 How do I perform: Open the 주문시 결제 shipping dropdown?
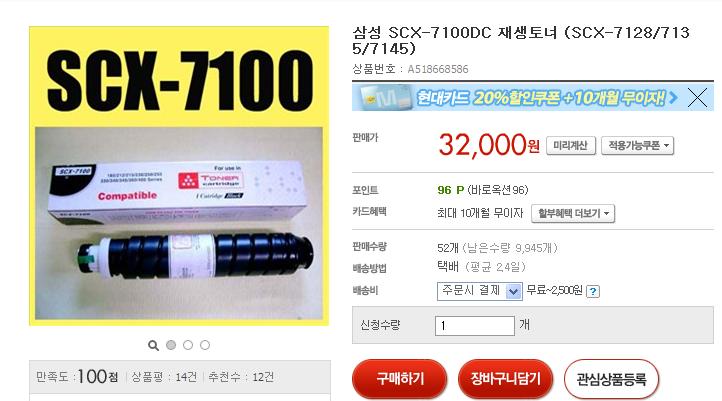[x=479, y=291]
